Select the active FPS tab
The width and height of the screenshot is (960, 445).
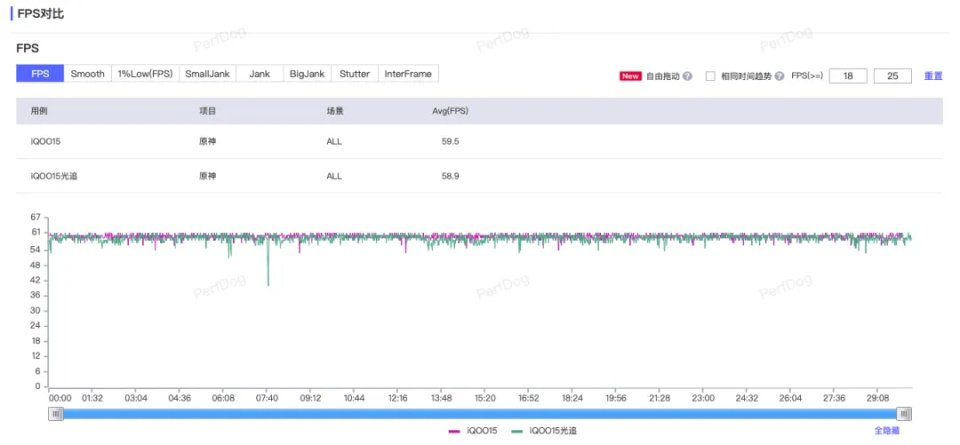click(x=40, y=73)
